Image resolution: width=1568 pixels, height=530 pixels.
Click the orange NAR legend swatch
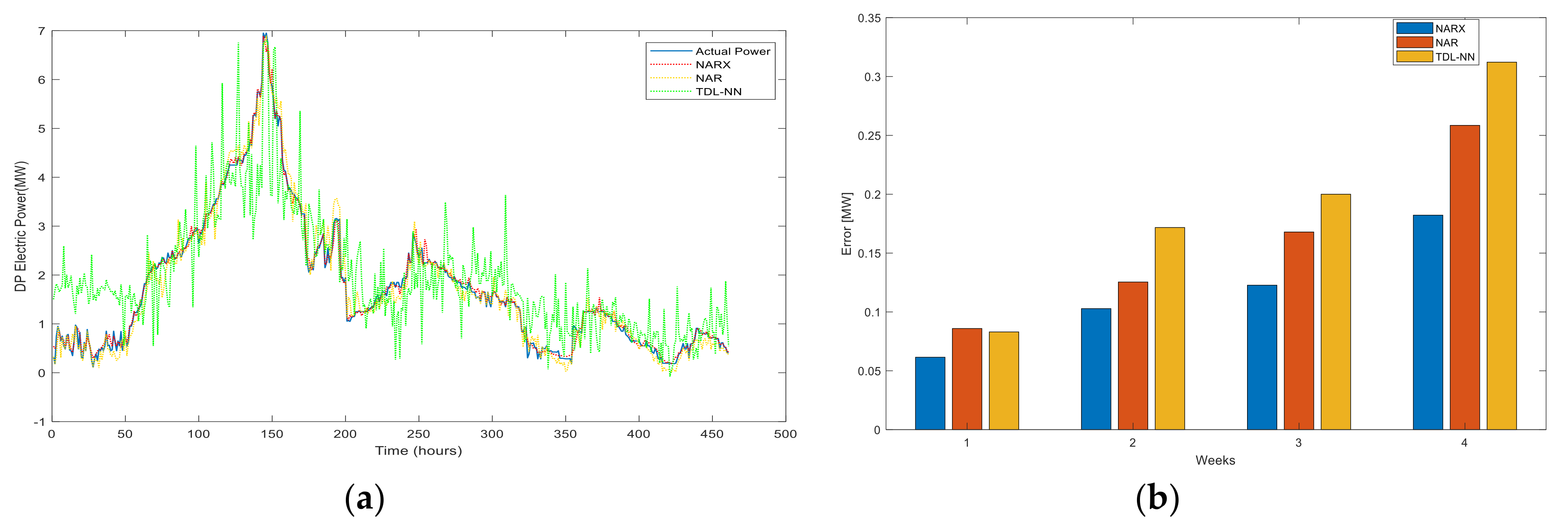click(x=1414, y=43)
